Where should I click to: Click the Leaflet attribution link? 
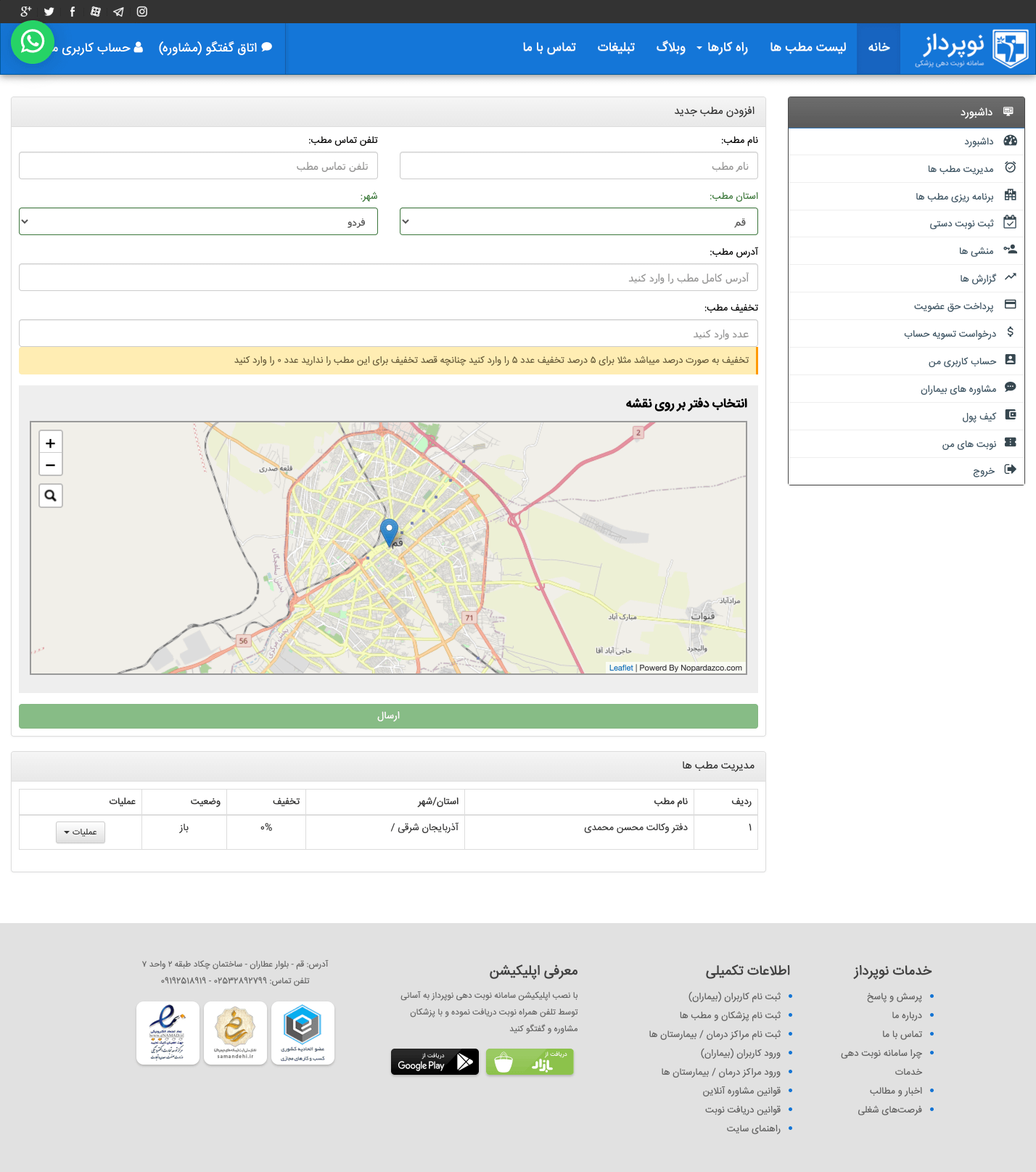[x=621, y=668]
